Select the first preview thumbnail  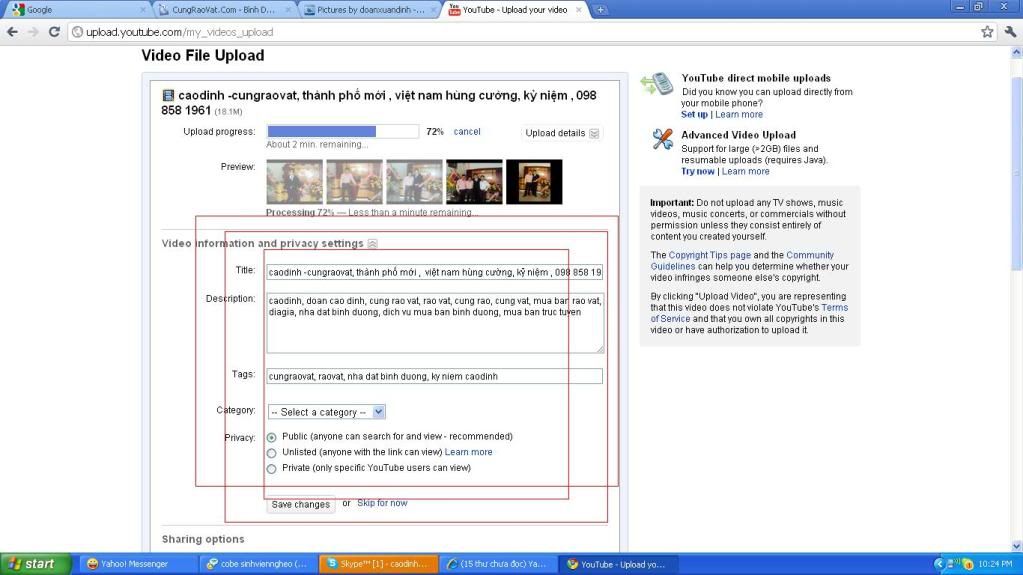click(294, 182)
